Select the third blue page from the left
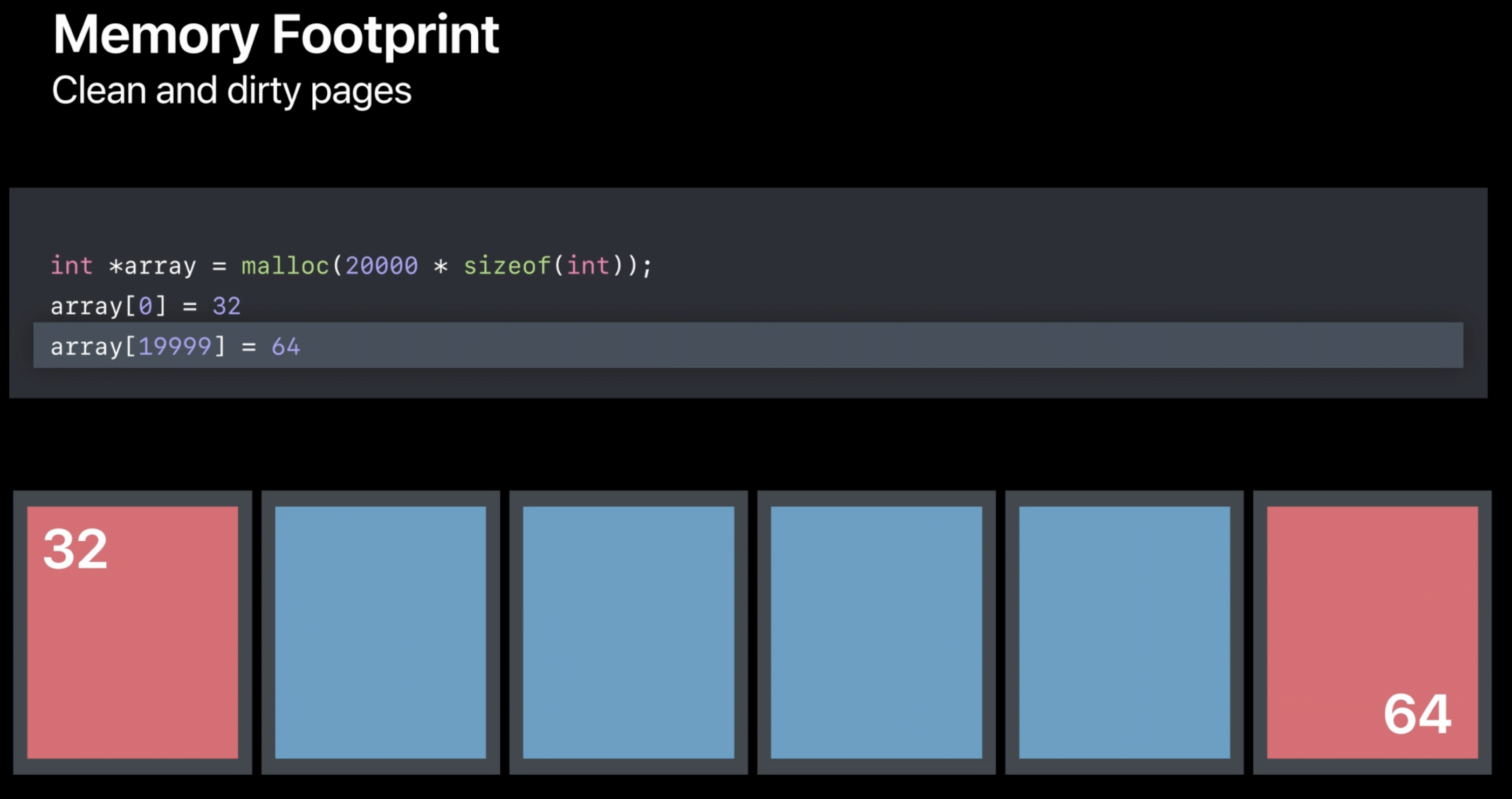The width and height of the screenshot is (1512, 799). click(876, 632)
